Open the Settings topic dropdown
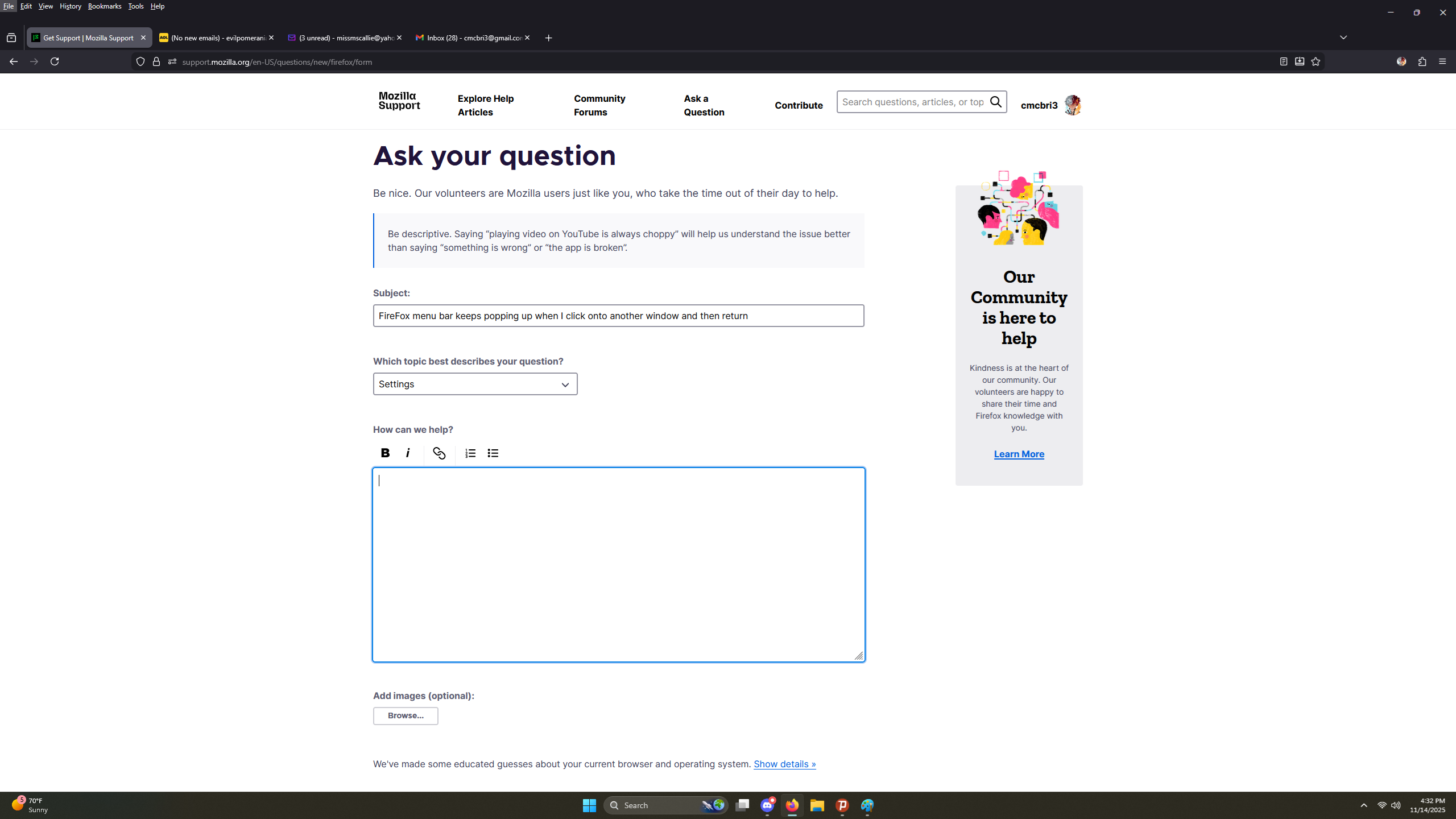 [x=475, y=384]
